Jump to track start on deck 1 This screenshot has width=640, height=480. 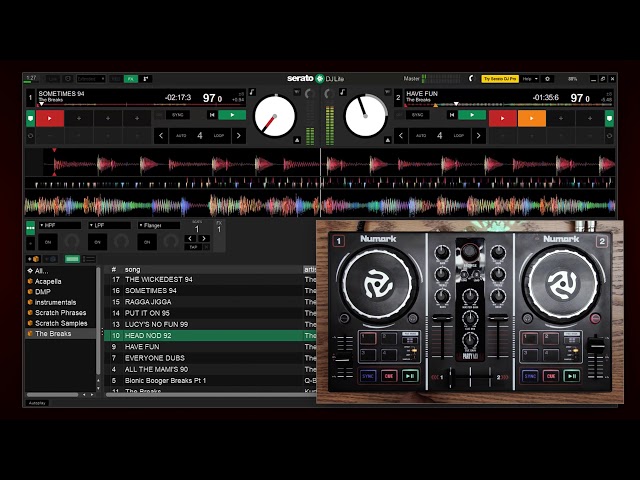pyautogui.click(x=212, y=115)
